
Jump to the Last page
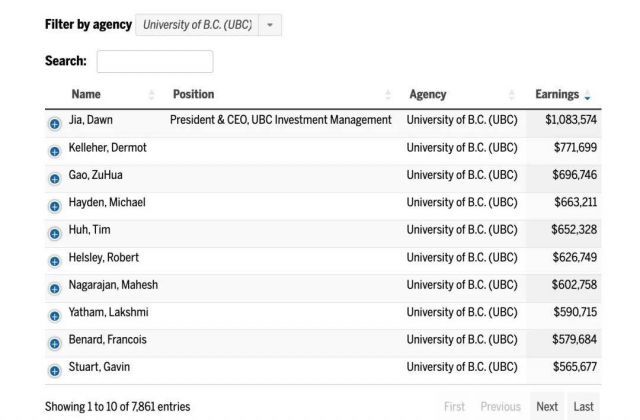coord(583,407)
